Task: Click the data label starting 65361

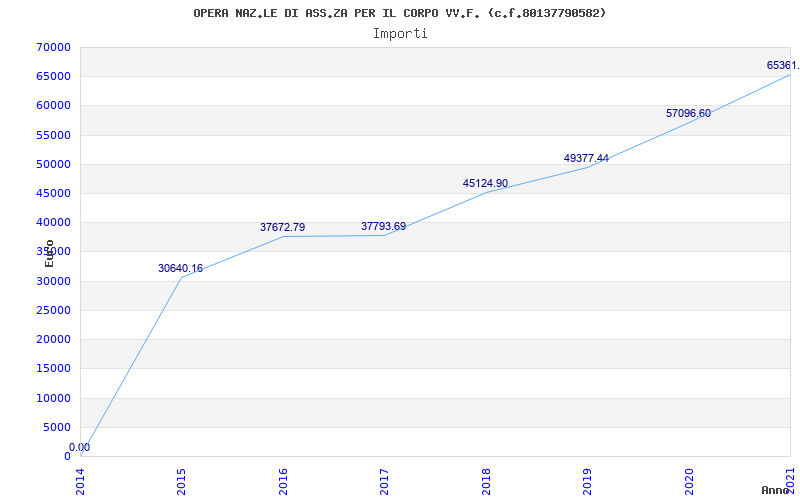Action: pos(783,65)
